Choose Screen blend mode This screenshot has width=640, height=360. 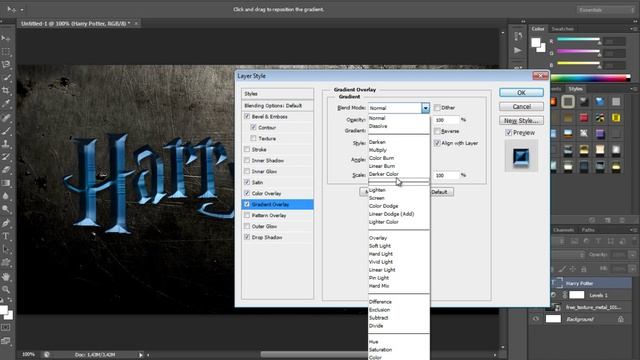click(399, 198)
